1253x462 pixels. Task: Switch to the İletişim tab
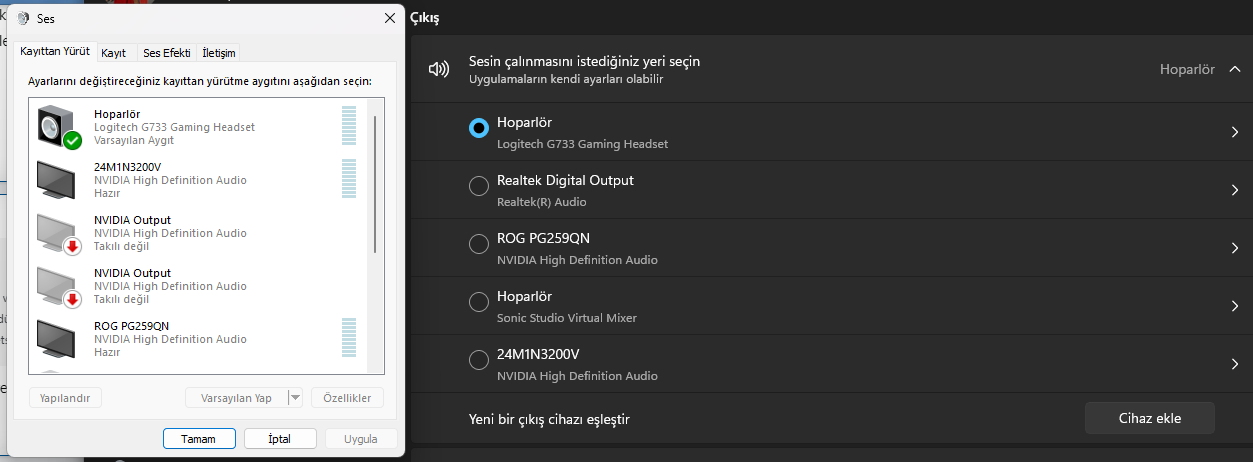pyautogui.click(x=218, y=53)
